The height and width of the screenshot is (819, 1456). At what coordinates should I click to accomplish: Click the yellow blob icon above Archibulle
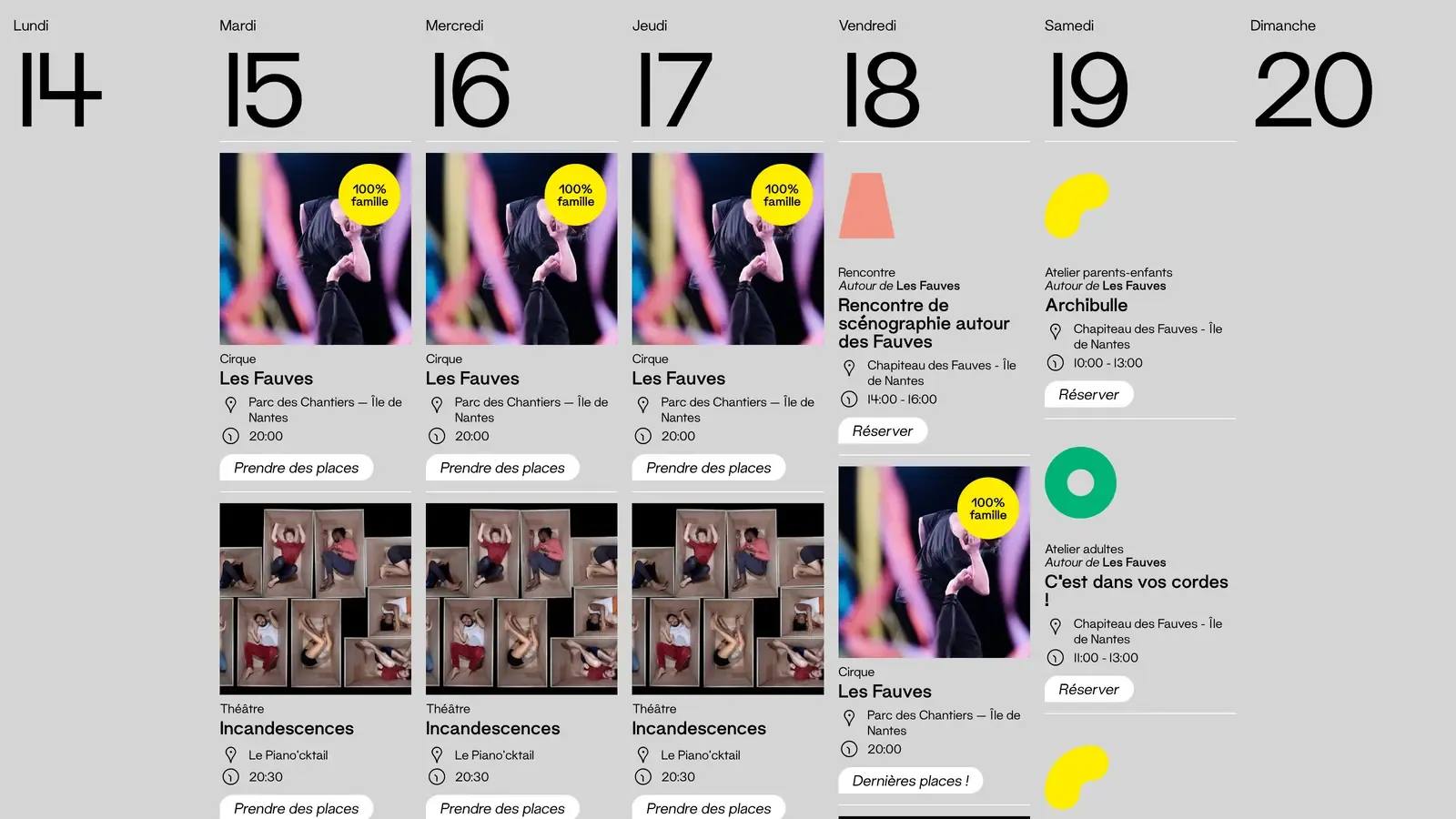coord(1077,206)
